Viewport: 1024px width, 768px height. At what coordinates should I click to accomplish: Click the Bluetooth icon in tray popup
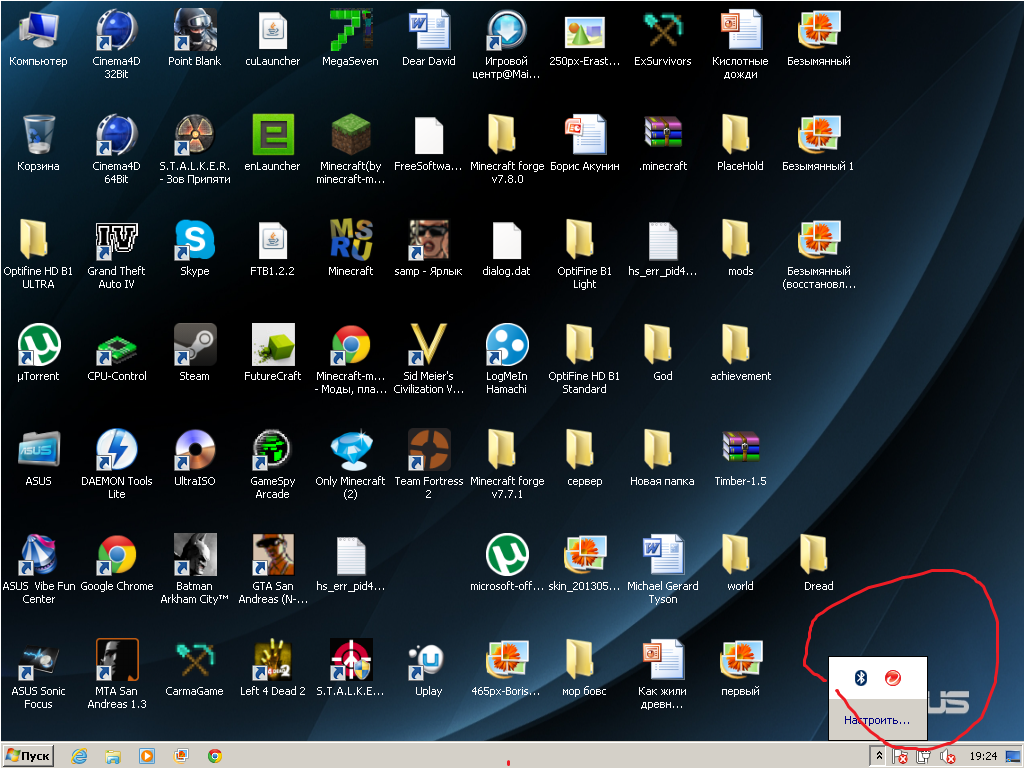861,678
